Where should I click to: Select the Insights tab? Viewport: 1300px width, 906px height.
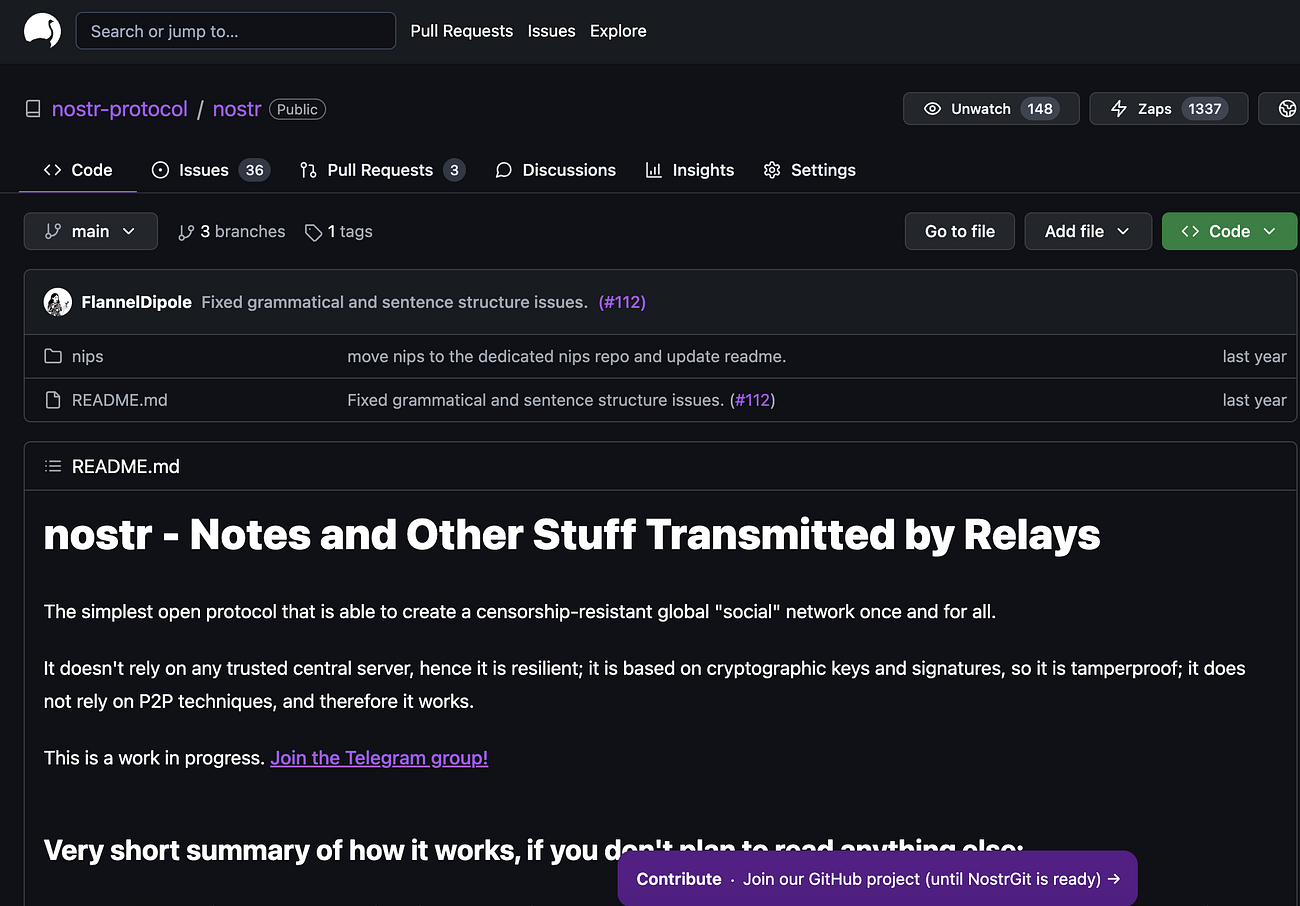point(690,170)
